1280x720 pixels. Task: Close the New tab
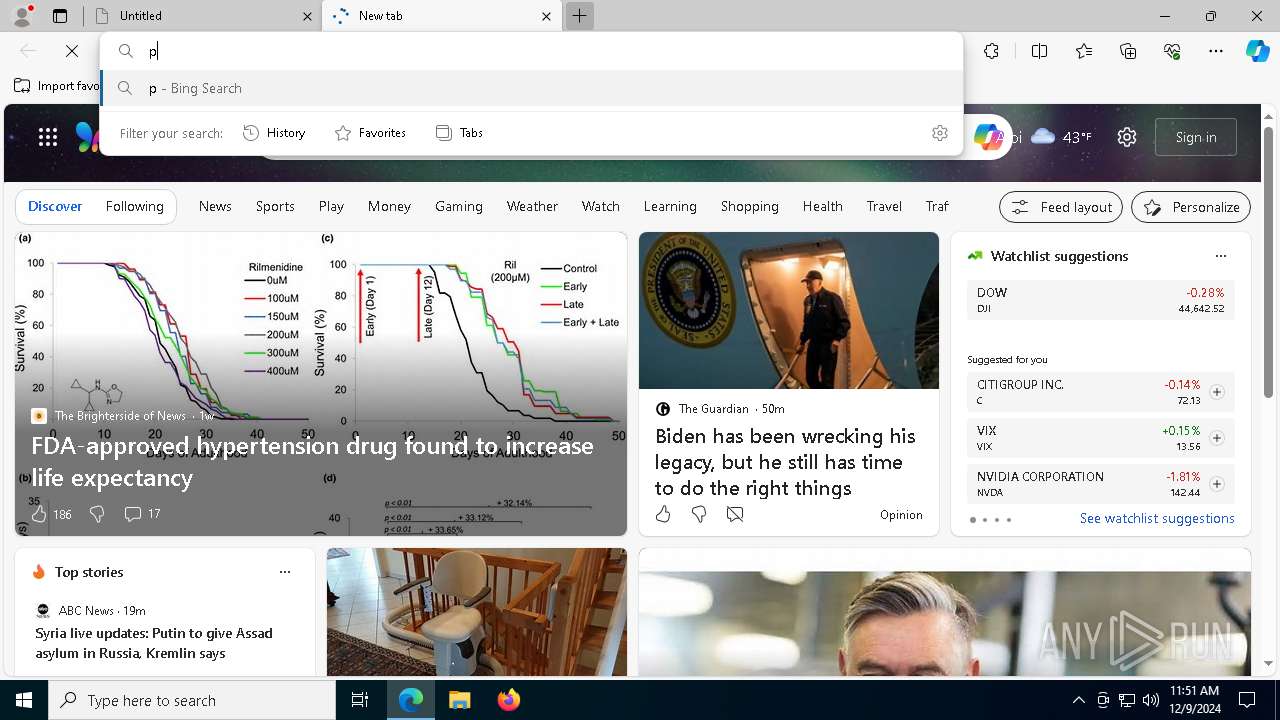[546, 16]
